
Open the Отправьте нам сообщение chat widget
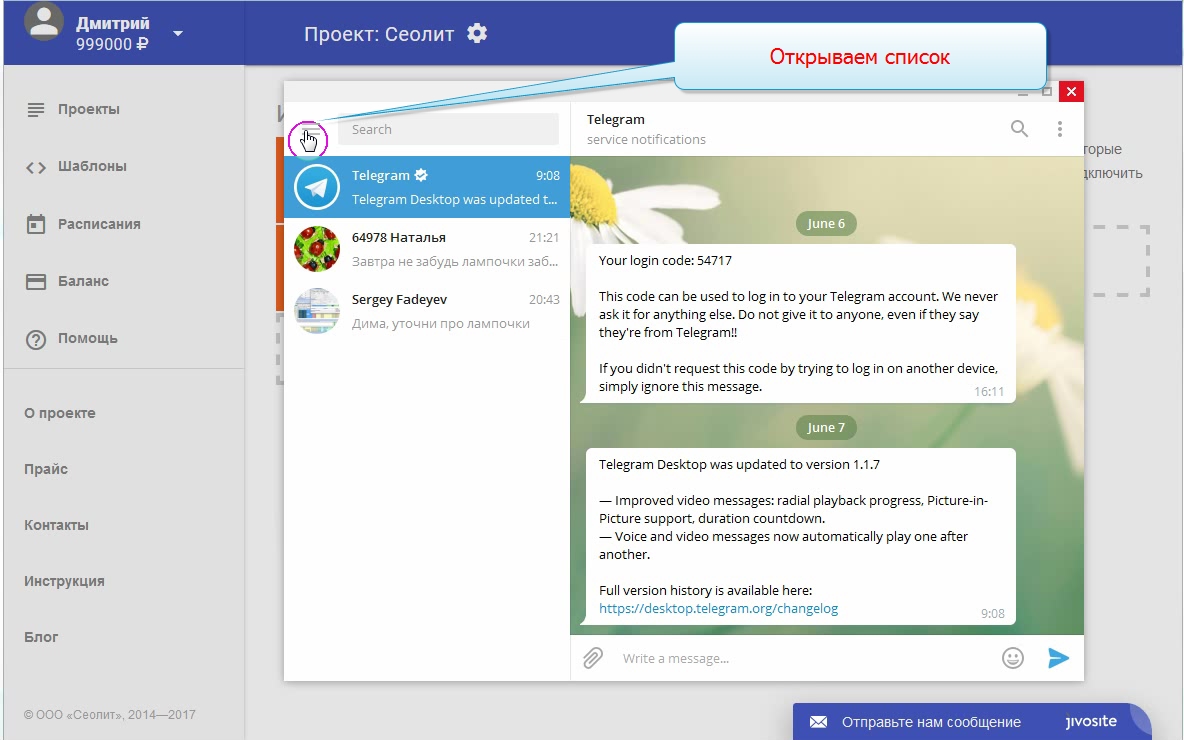[x=971, y=722]
